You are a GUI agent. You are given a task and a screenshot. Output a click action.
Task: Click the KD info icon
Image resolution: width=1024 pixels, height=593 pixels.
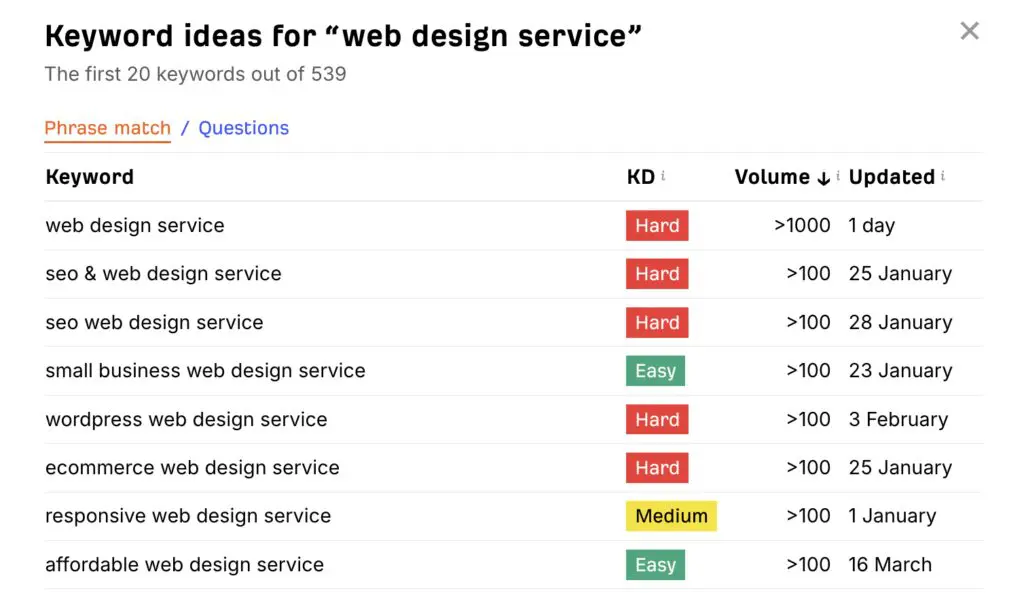click(x=663, y=176)
